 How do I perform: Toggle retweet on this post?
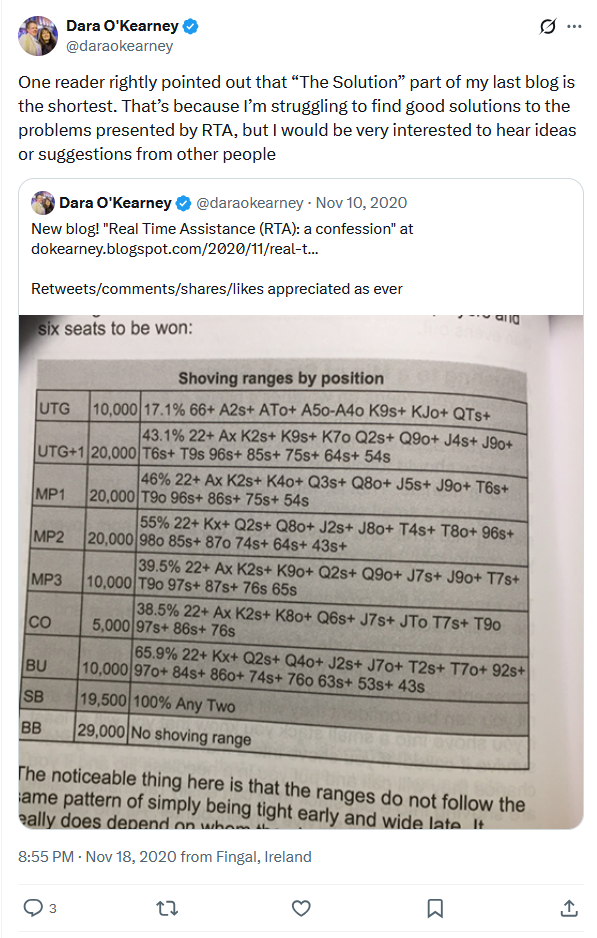tap(167, 908)
